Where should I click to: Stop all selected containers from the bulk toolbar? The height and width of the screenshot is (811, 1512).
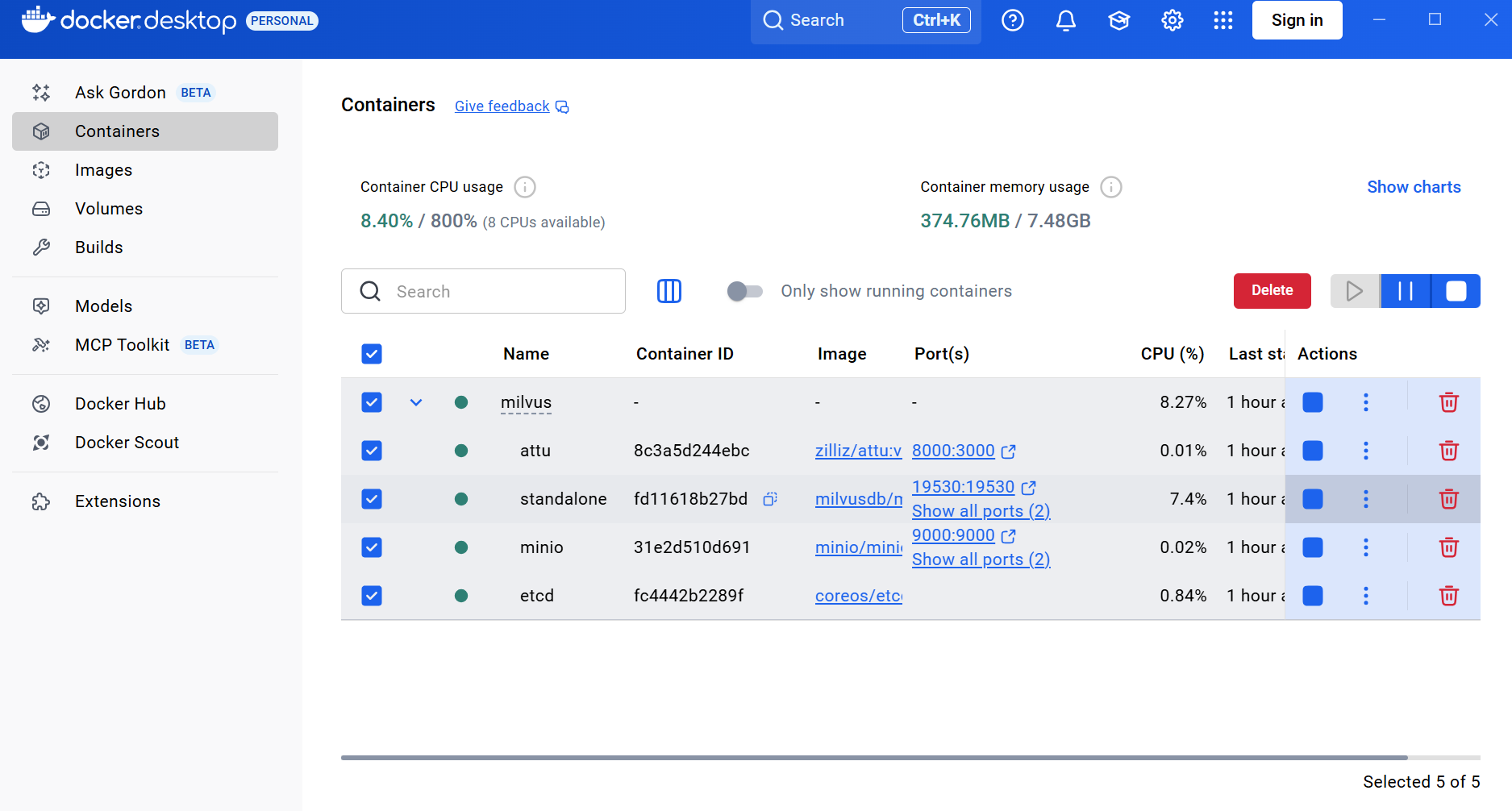1456,291
